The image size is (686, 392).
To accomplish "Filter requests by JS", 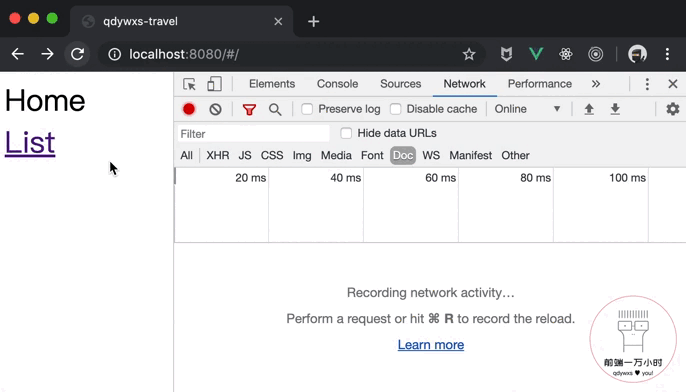I will [245, 155].
